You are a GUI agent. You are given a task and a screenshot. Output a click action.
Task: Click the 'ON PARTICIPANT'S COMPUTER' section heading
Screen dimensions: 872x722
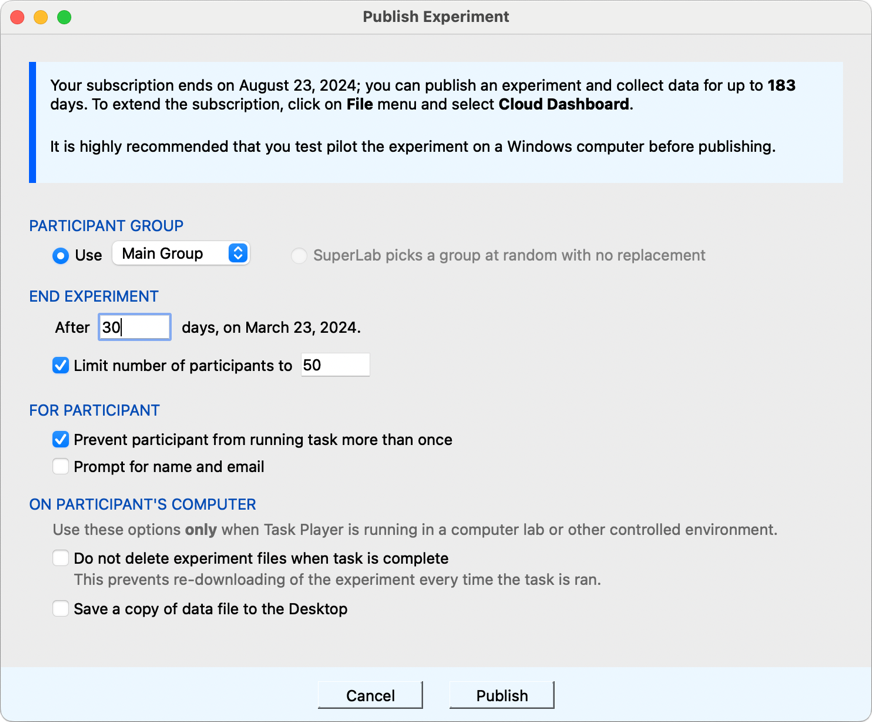click(142, 505)
